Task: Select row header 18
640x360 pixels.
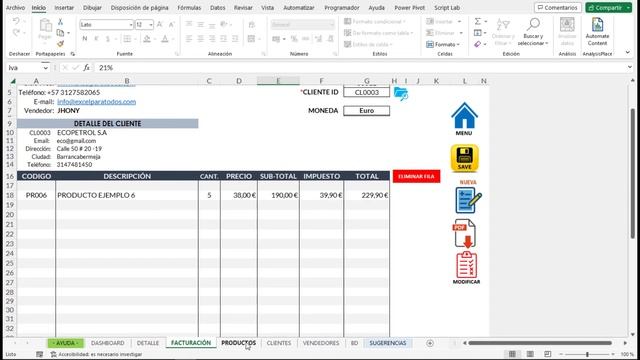Action: [x=10, y=195]
